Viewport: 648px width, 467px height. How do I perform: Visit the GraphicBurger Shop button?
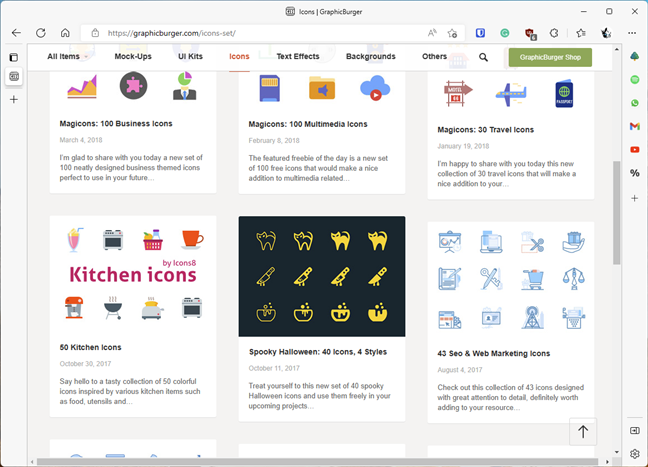pyautogui.click(x=550, y=57)
